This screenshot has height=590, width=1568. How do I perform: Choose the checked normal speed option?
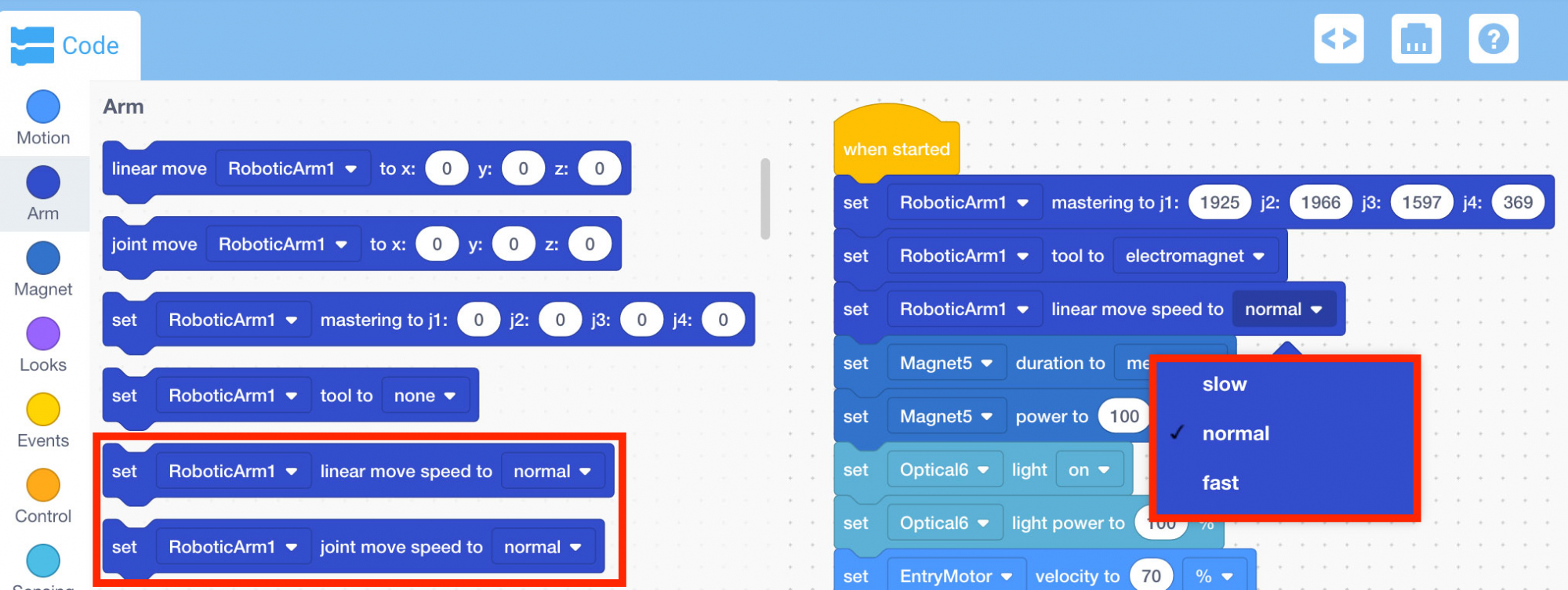(x=1236, y=433)
